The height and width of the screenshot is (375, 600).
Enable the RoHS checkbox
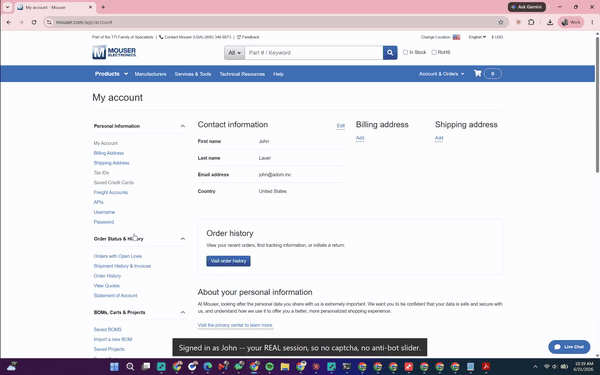point(434,52)
